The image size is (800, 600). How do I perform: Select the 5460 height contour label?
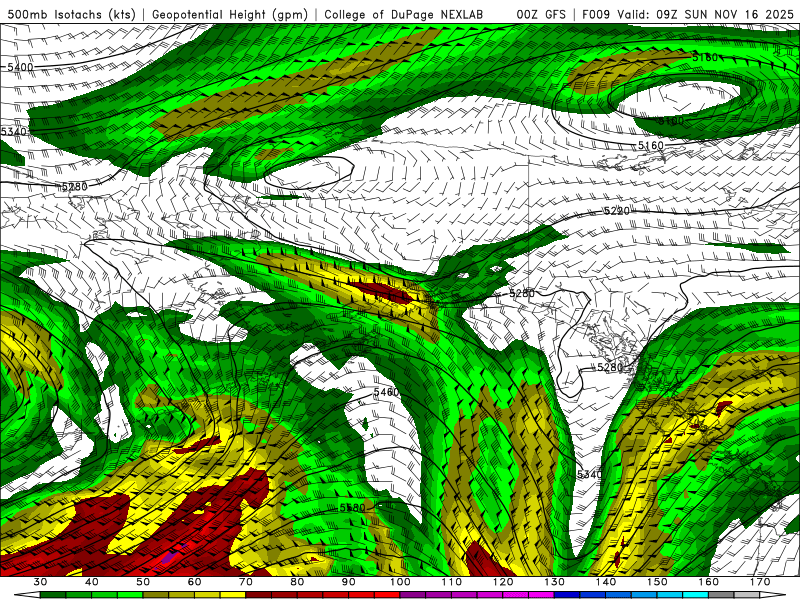[386, 392]
